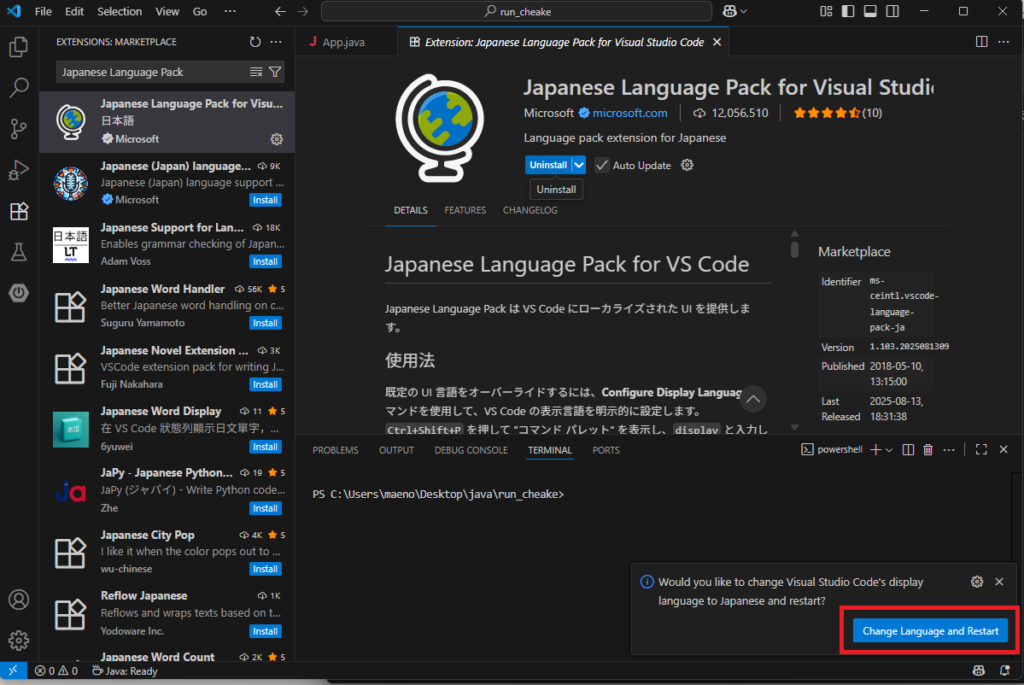Switch to FEATURES tab of extension
Viewport: 1024px width, 685px height.
point(465,210)
